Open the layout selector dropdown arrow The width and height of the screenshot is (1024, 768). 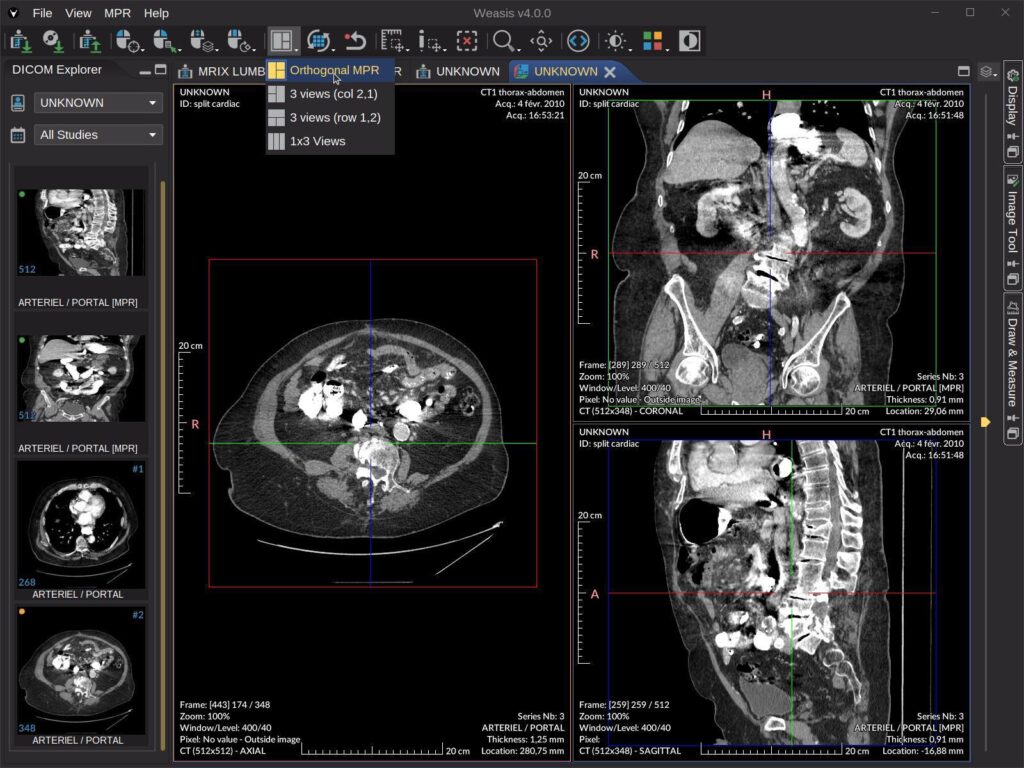click(296, 48)
